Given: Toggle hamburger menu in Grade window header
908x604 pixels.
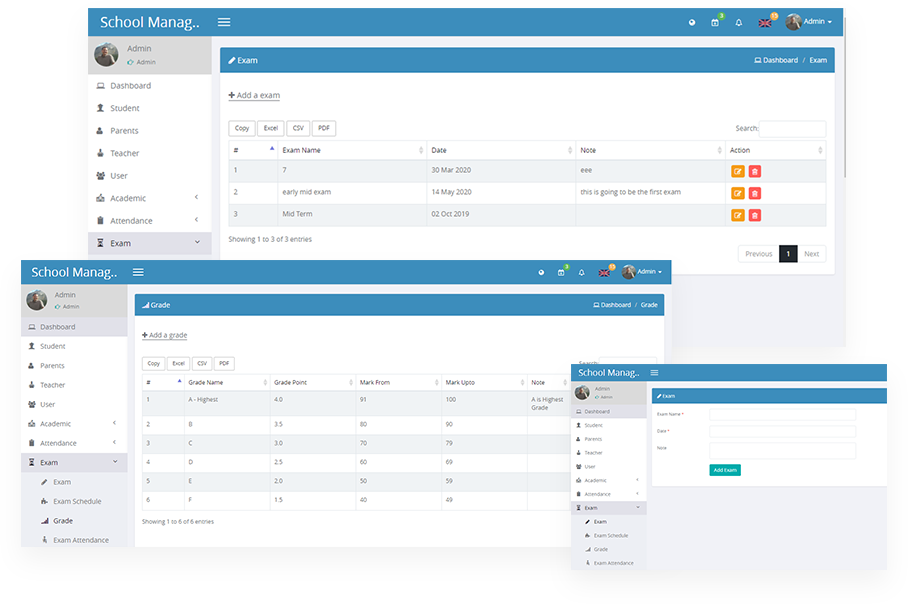Looking at the screenshot, I should [138, 272].
